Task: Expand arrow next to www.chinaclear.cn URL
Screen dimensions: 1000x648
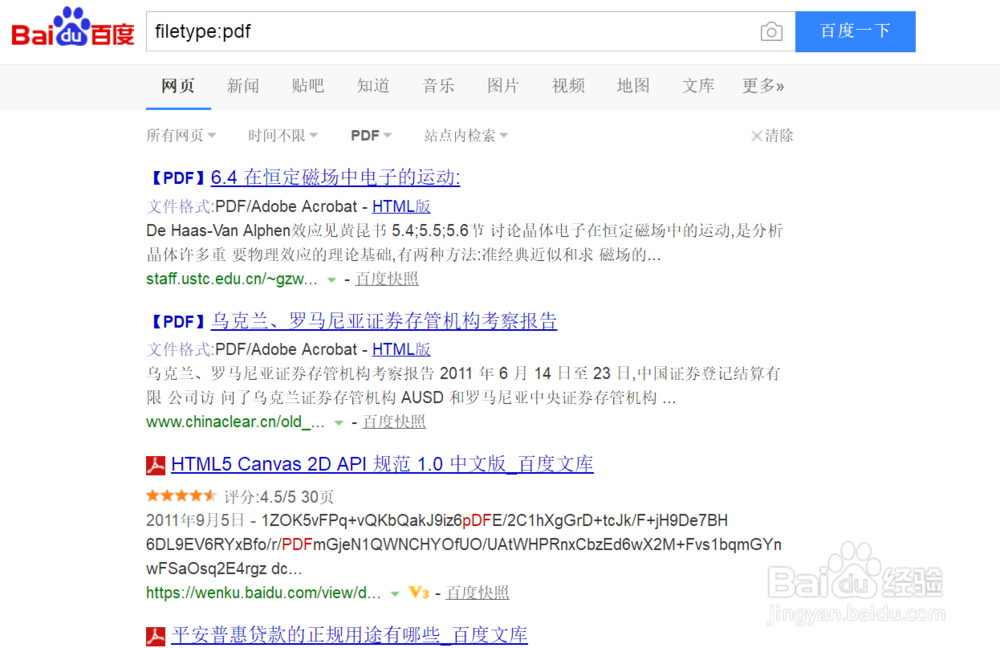Action: tap(339, 423)
